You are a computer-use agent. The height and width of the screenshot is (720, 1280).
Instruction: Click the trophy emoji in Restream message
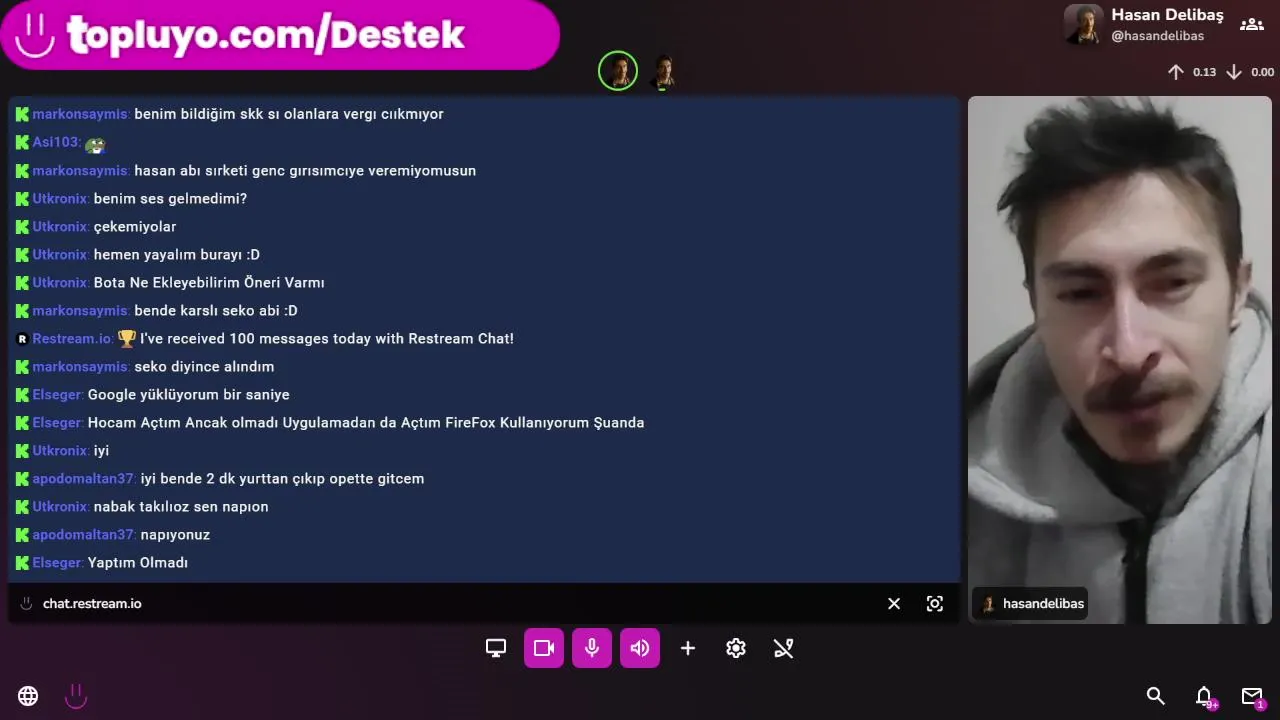click(x=127, y=339)
